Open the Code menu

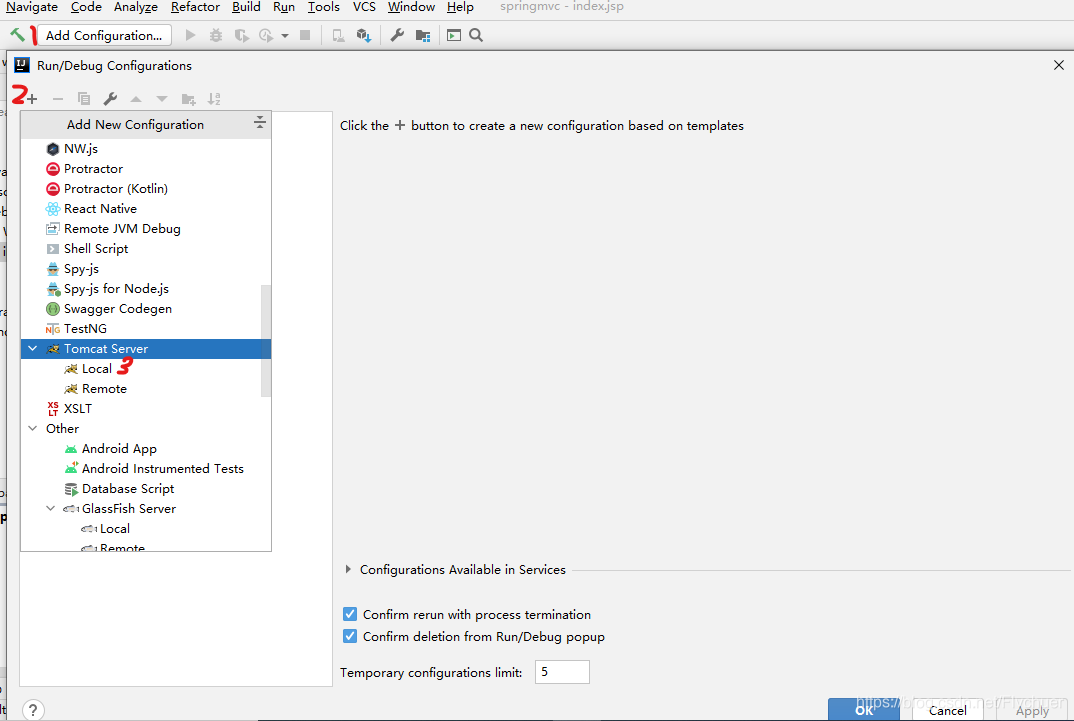[86, 7]
